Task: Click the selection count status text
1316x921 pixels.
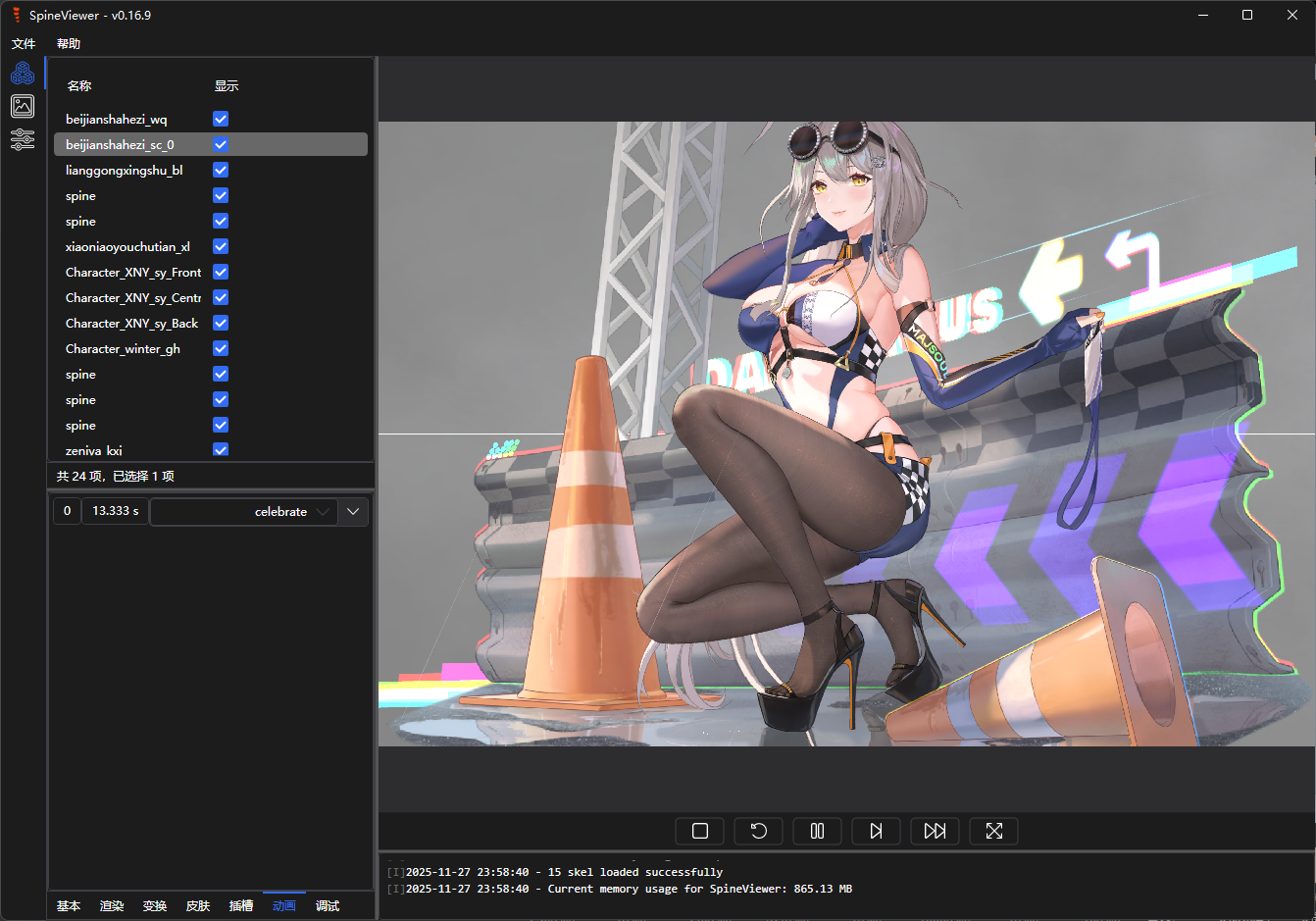Action: tap(116, 477)
